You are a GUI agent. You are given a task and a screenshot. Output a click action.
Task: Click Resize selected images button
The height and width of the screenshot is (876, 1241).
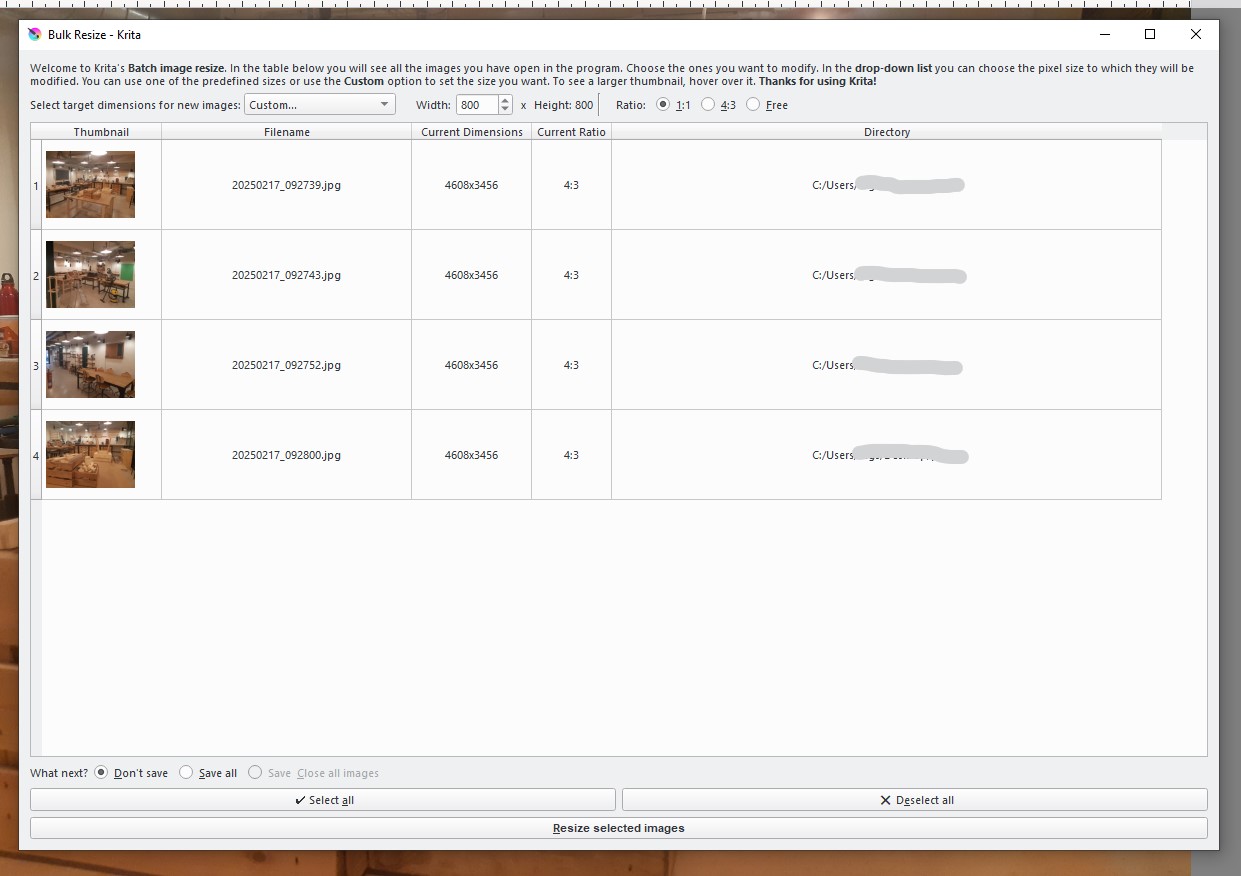(619, 828)
